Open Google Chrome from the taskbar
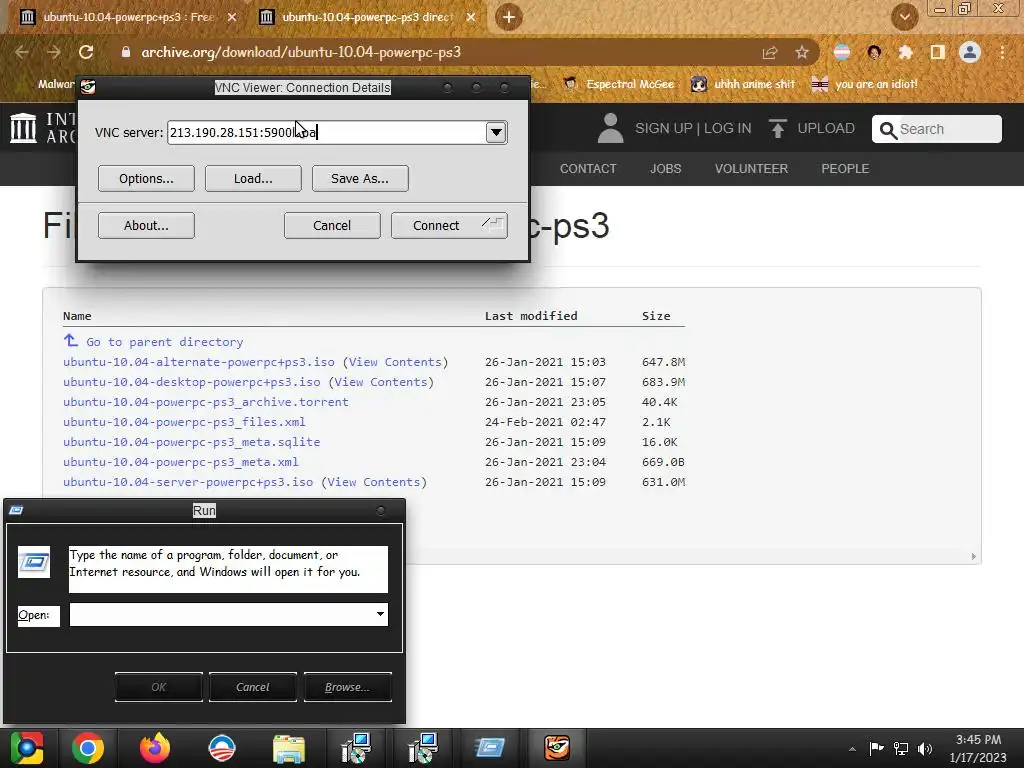This screenshot has height=768, width=1024. (x=88, y=748)
